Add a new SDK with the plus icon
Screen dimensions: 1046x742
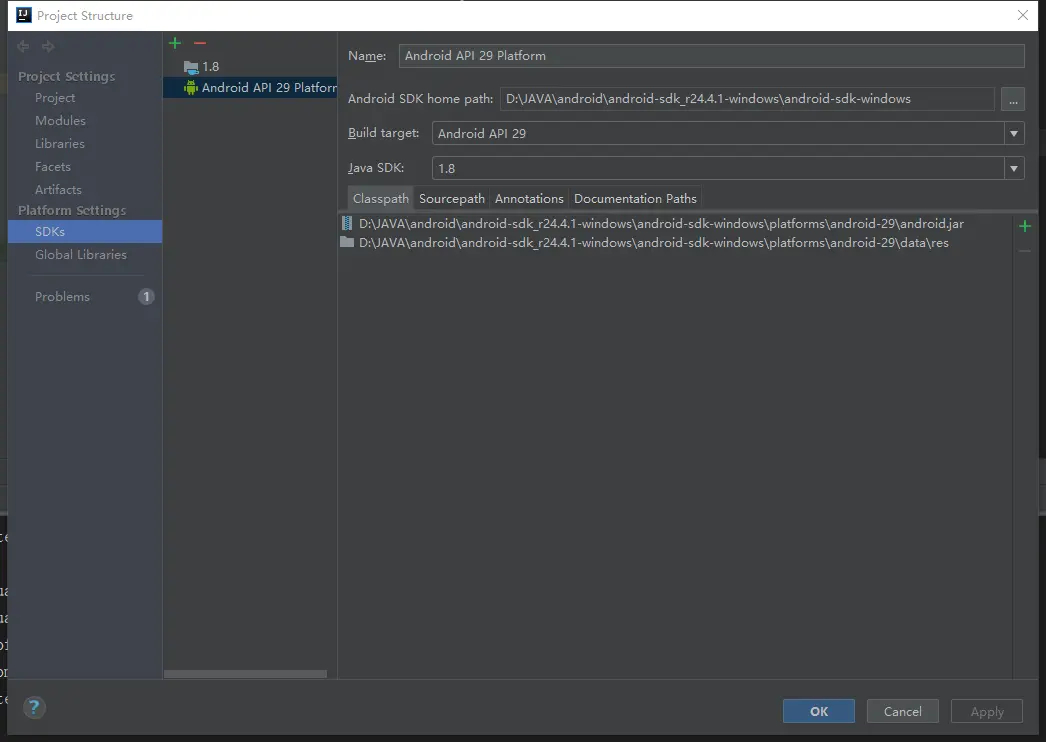(x=175, y=43)
